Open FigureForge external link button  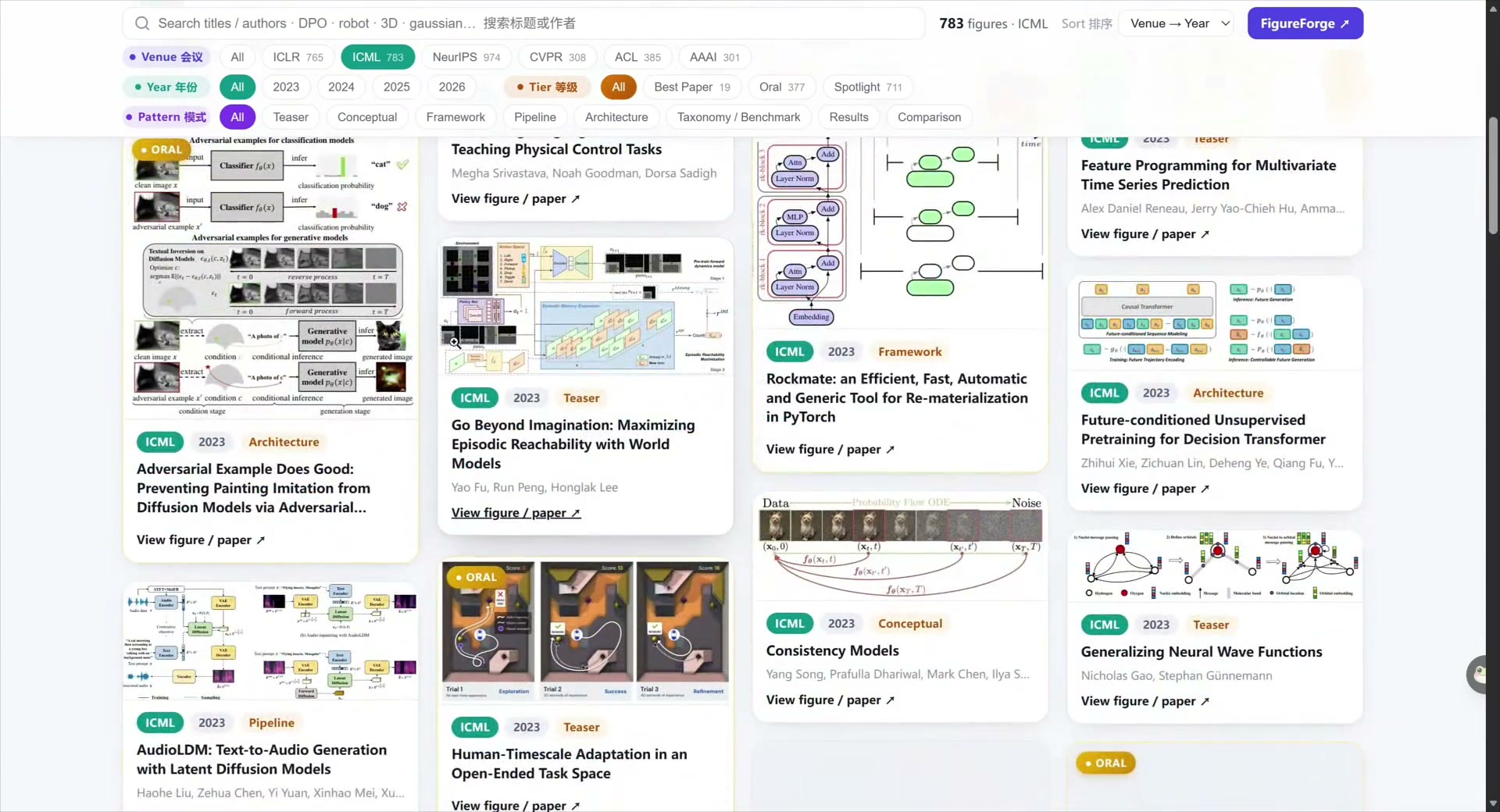(1305, 23)
